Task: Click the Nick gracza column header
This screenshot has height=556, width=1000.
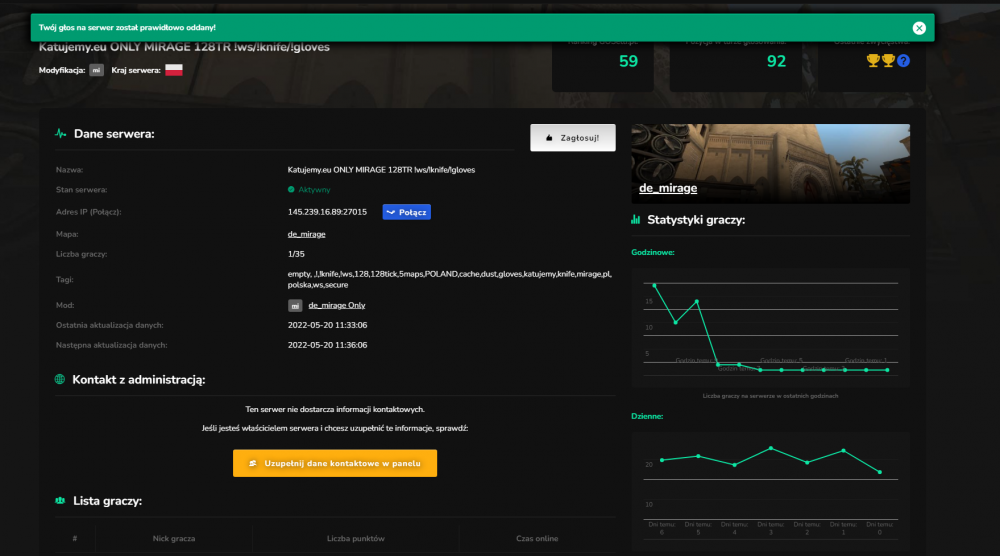Action: 173,539
